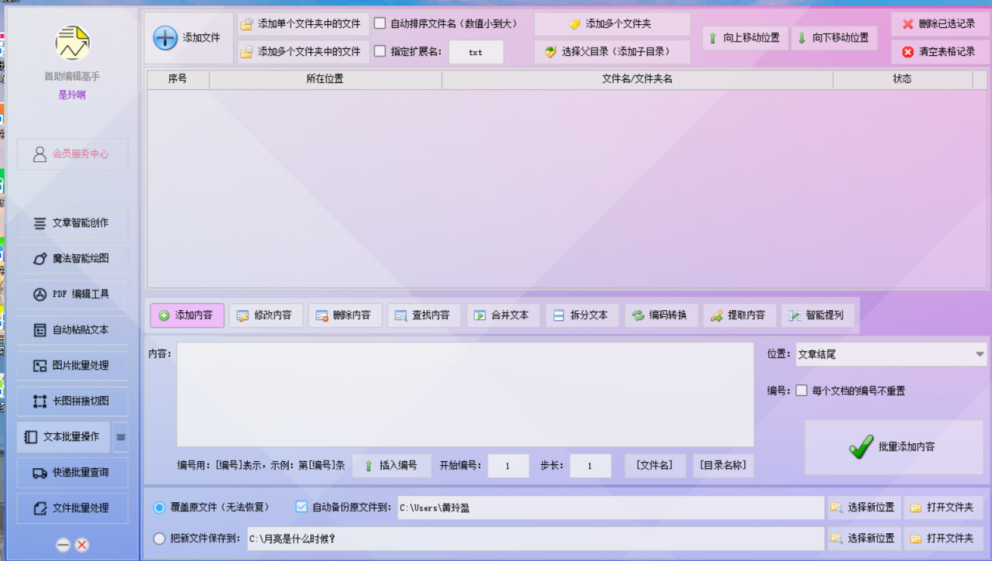Screen dimensions: 992x562
Task: Switch to 查找内容 tab
Action: click(424, 315)
